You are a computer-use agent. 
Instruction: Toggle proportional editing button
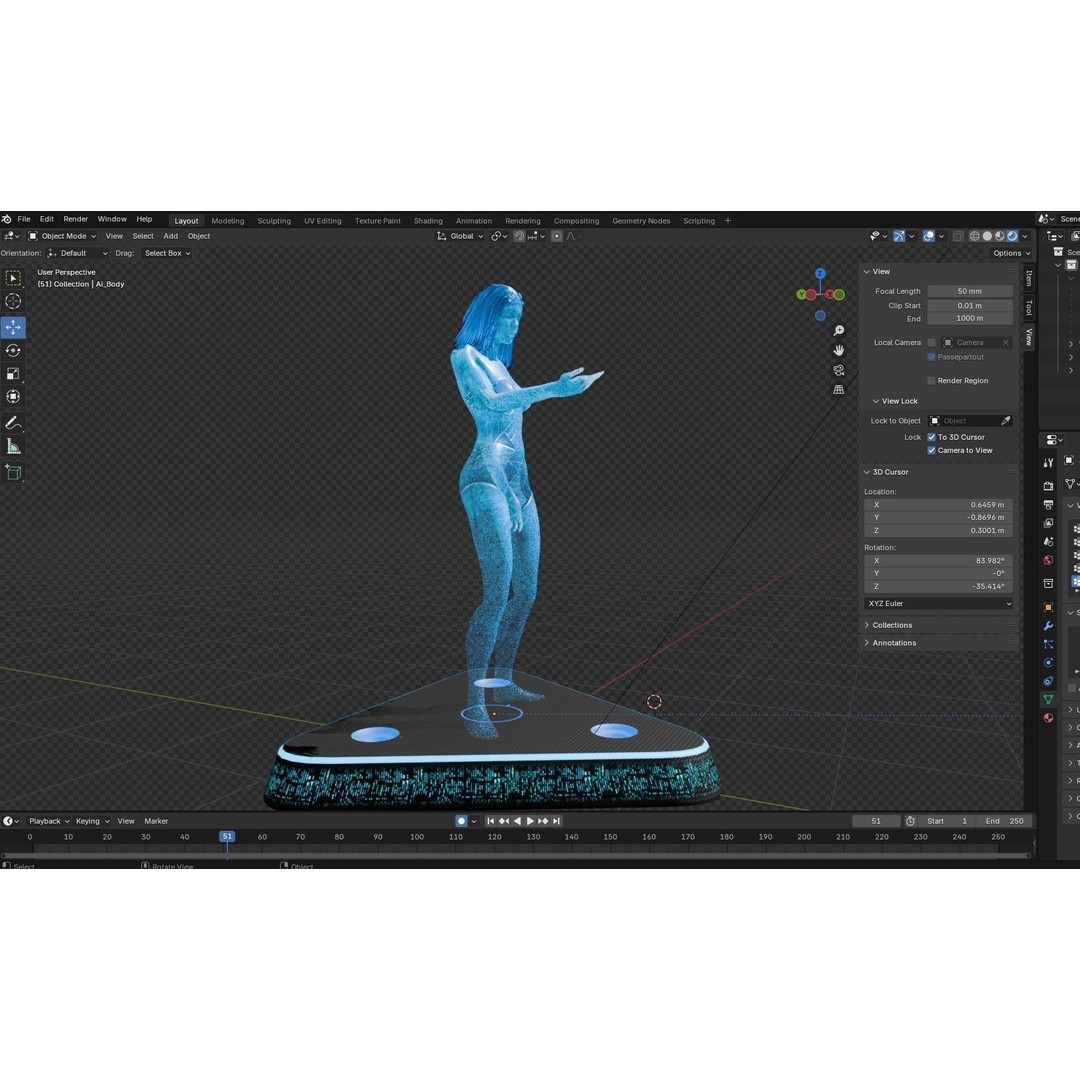(x=557, y=236)
